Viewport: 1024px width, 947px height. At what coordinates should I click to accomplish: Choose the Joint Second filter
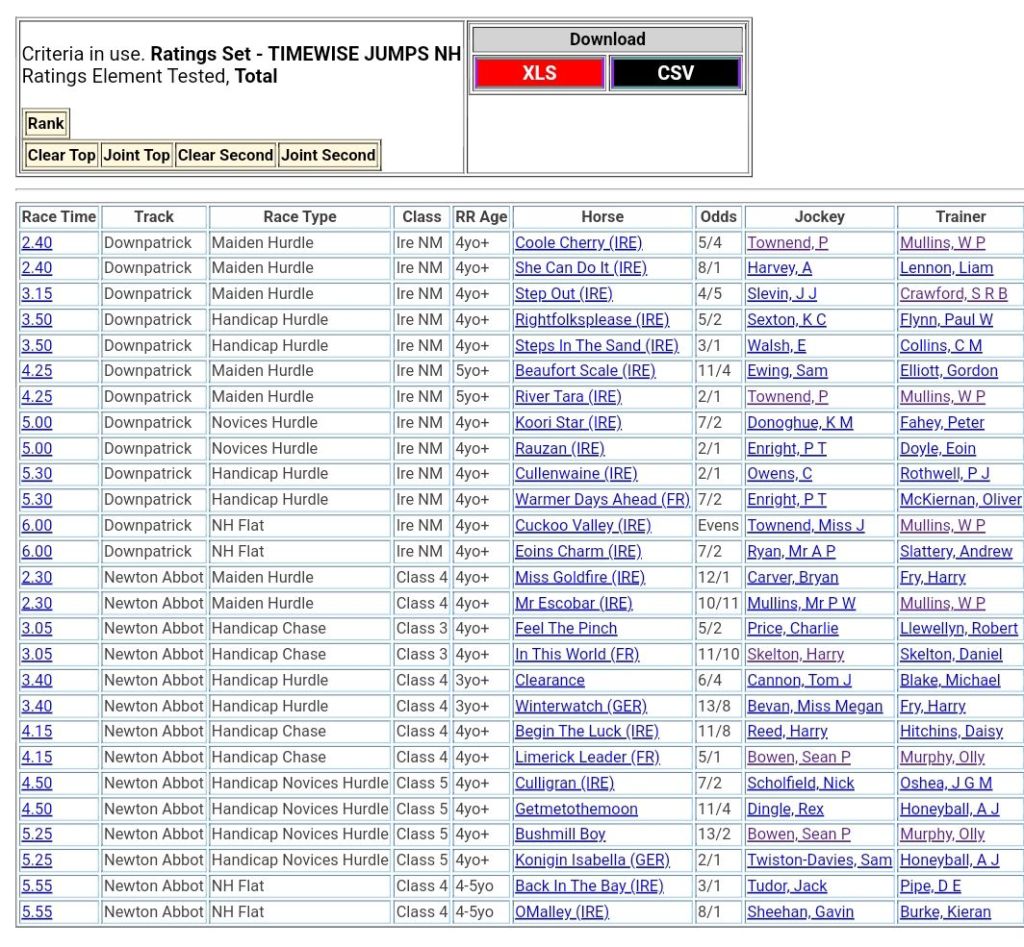[328, 155]
